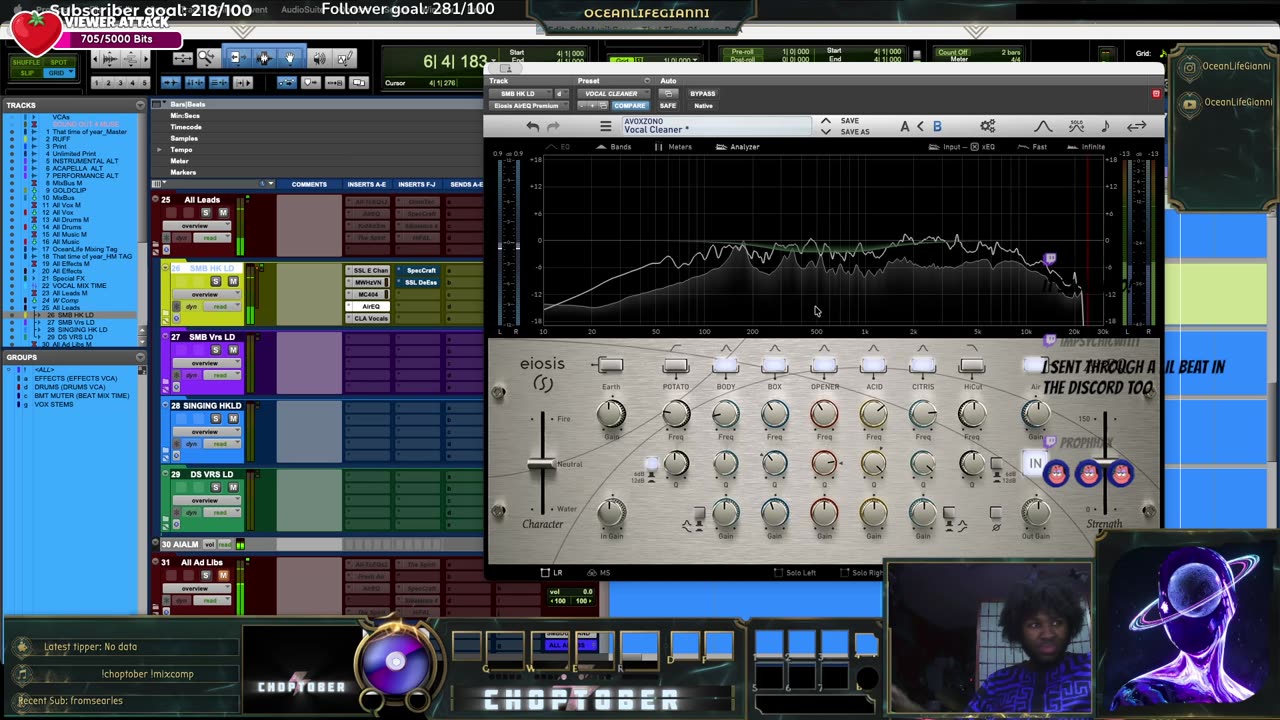Toggle the phase invert switch
The height and width of the screenshot is (720, 1280).
click(996, 514)
